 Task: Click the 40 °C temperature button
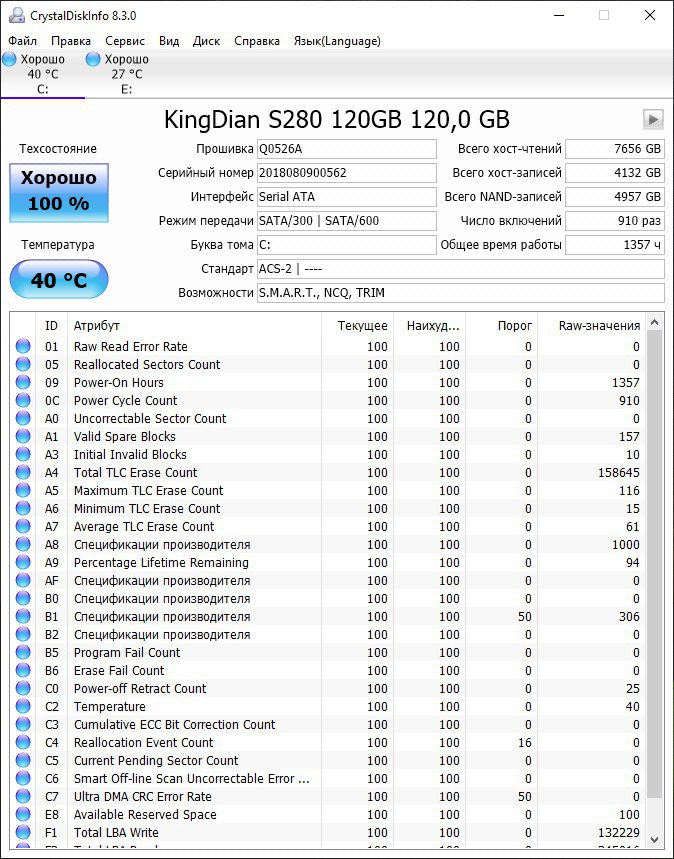pos(59,279)
